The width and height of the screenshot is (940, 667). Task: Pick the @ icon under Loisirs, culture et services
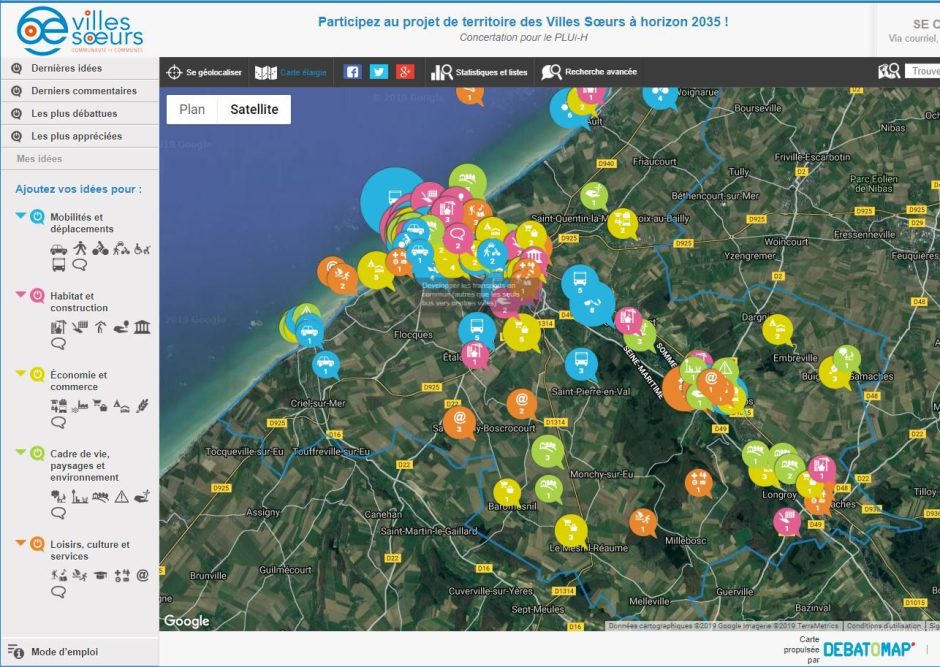(x=142, y=575)
